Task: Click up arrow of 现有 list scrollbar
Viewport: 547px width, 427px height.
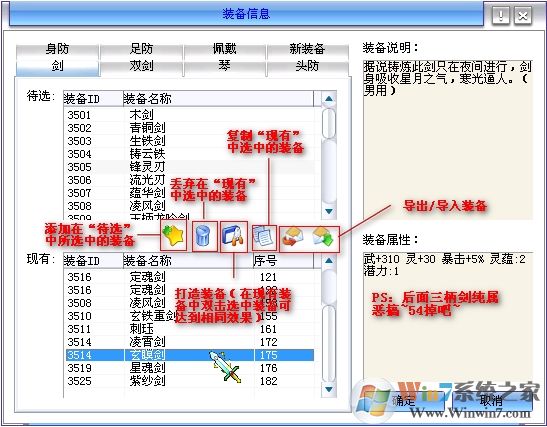Action: pyautogui.click(x=329, y=261)
